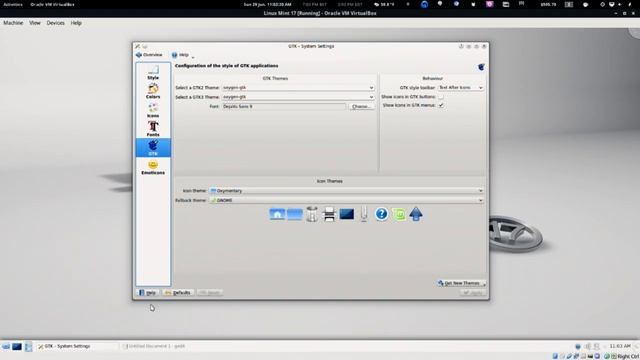Click Activities in the host top bar
Viewport: 640px width, 360px height.
coord(13,4)
